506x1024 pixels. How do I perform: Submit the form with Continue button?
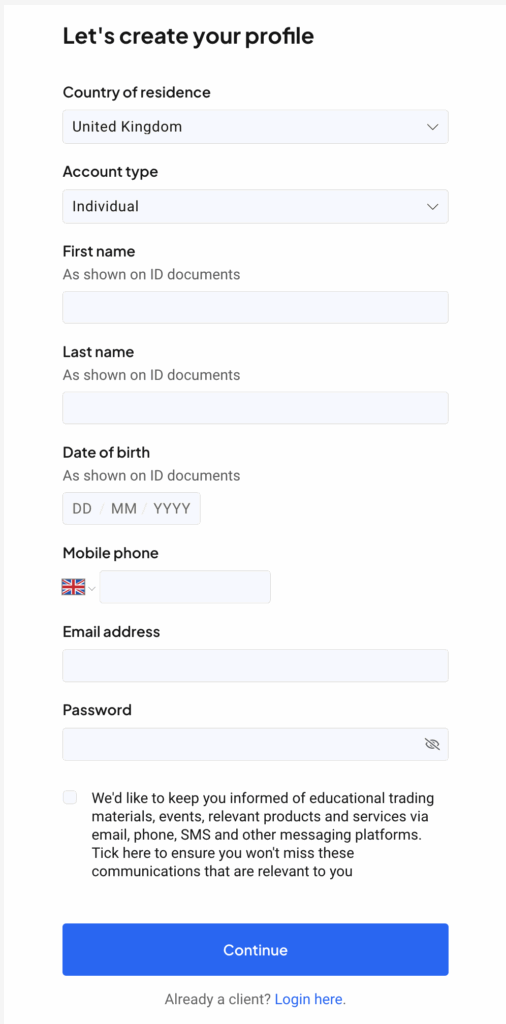(255, 950)
